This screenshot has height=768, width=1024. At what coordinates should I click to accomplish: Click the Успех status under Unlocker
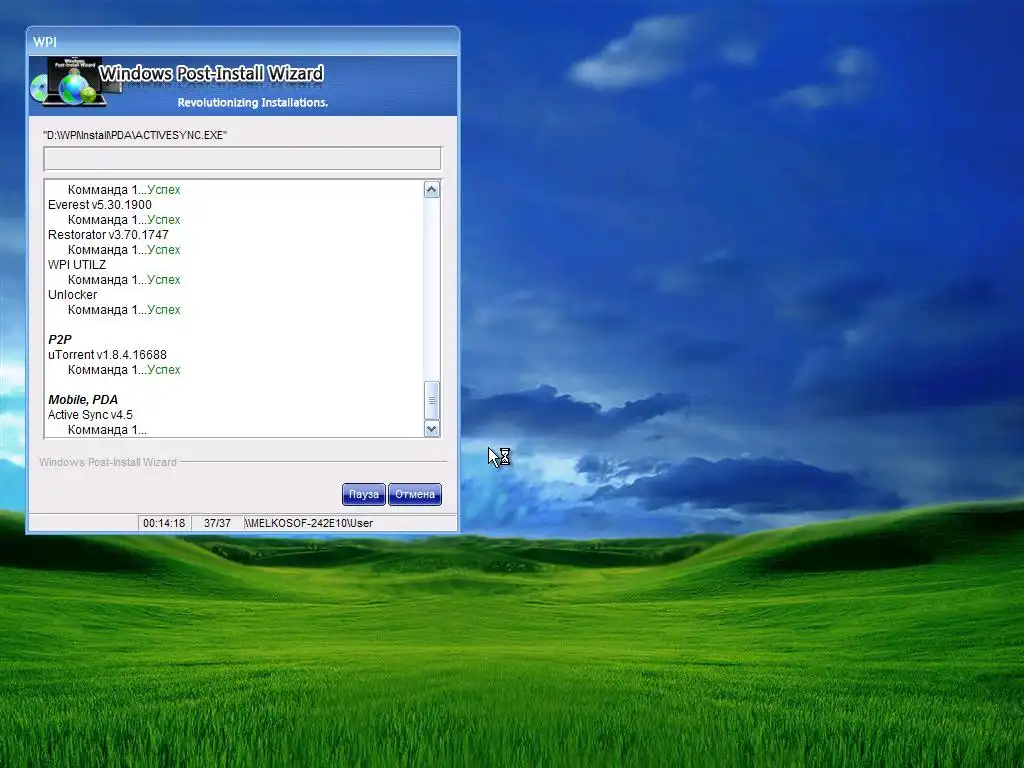164,310
